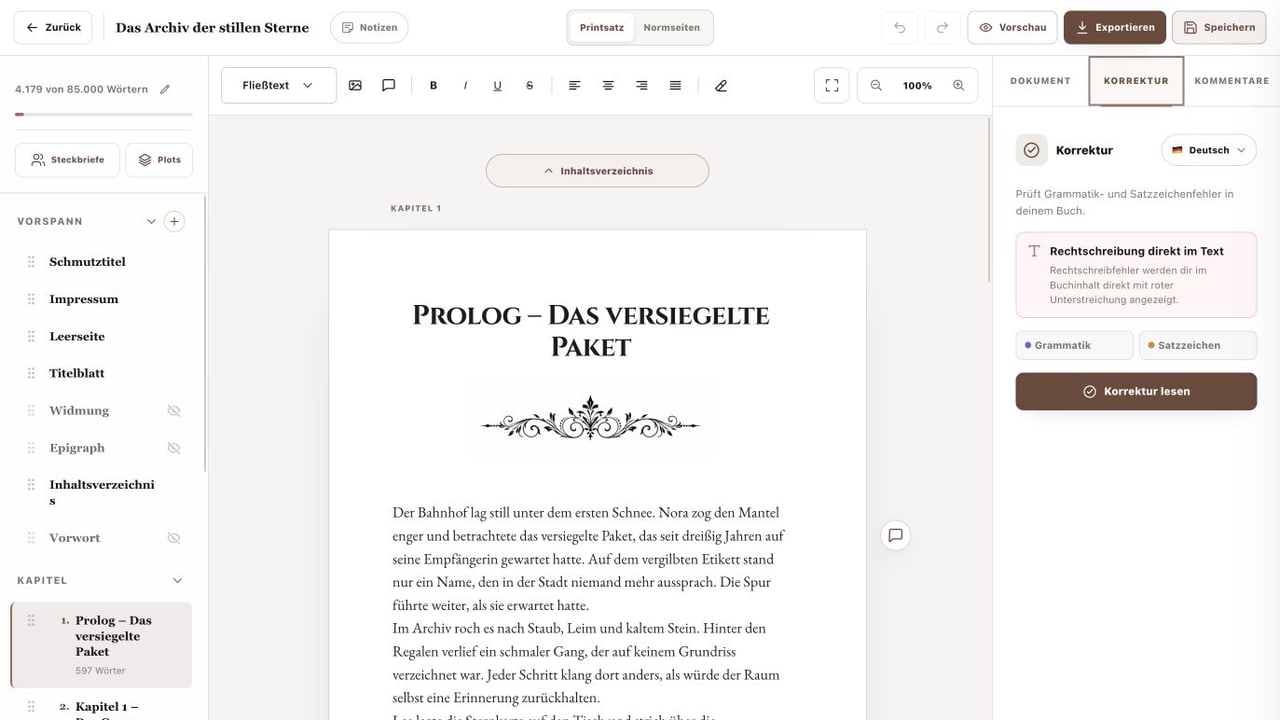Click the 100% zoom level value
Image resolution: width=1280 pixels, height=720 pixels.
point(917,86)
